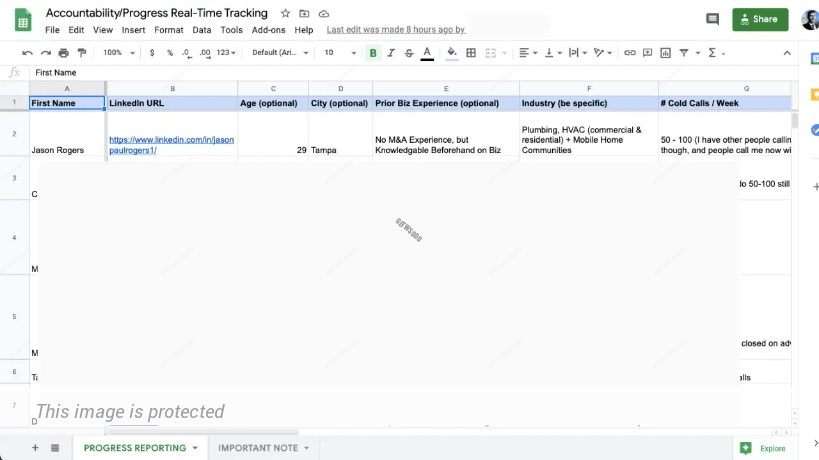Open the zoom level dropdown
Screen dimensions: 819x460
point(116,53)
